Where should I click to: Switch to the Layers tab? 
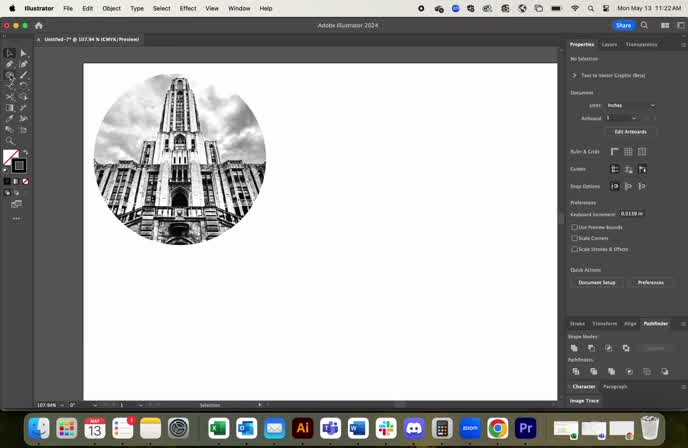pyautogui.click(x=609, y=44)
